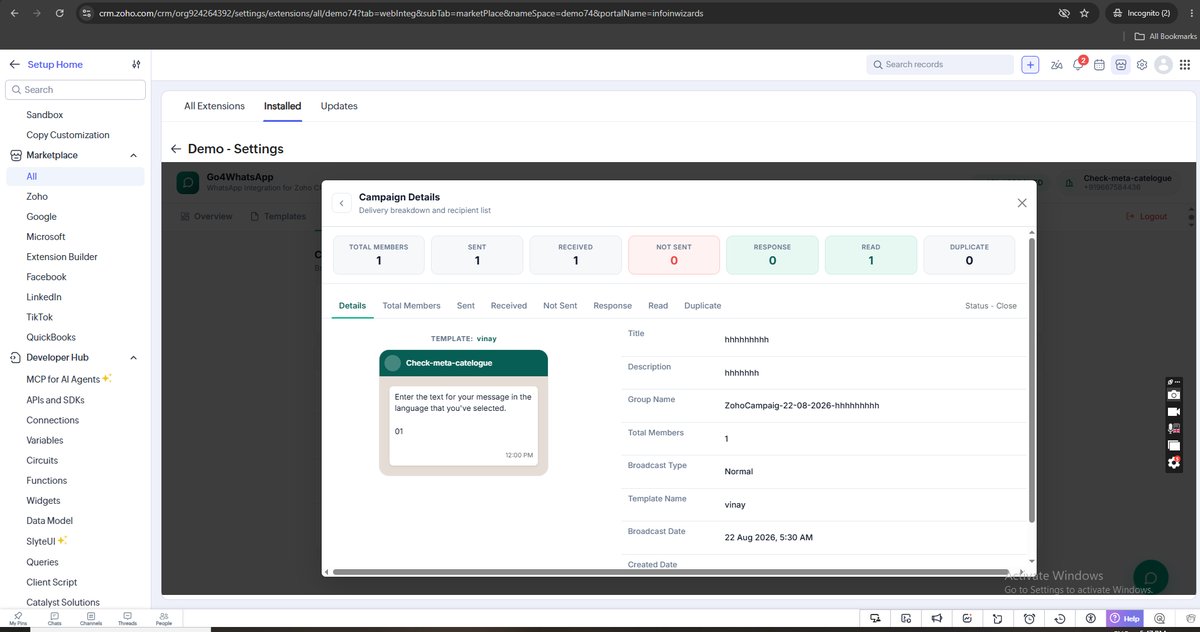Open My Pins in bottom bar
The height and width of the screenshot is (632, 1200).
pyautogui.click(x=18, y=619)
